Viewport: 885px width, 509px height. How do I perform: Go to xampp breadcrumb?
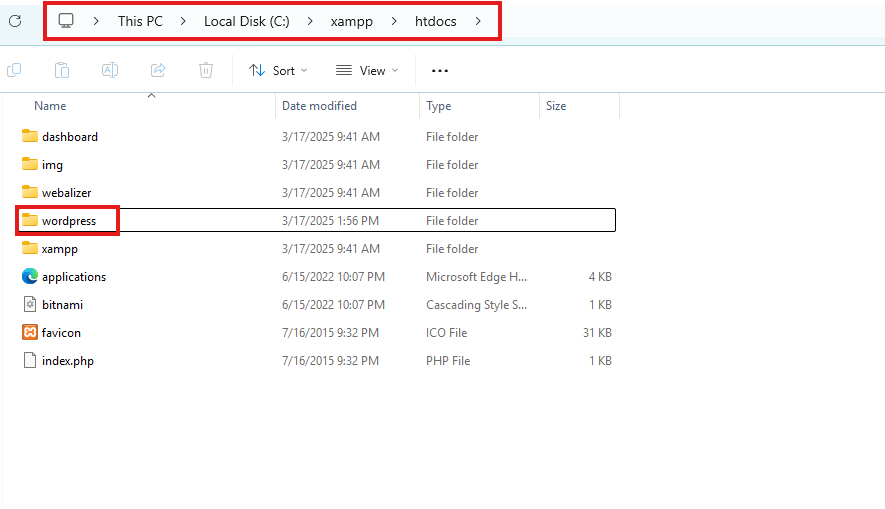[352, 21]
